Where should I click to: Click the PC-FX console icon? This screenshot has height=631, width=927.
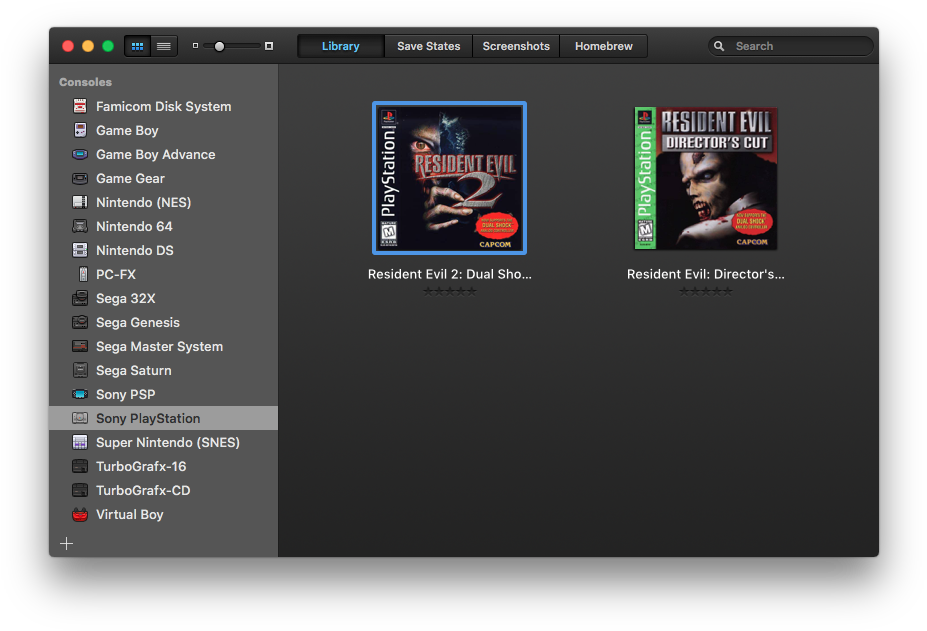click(83, 274)
